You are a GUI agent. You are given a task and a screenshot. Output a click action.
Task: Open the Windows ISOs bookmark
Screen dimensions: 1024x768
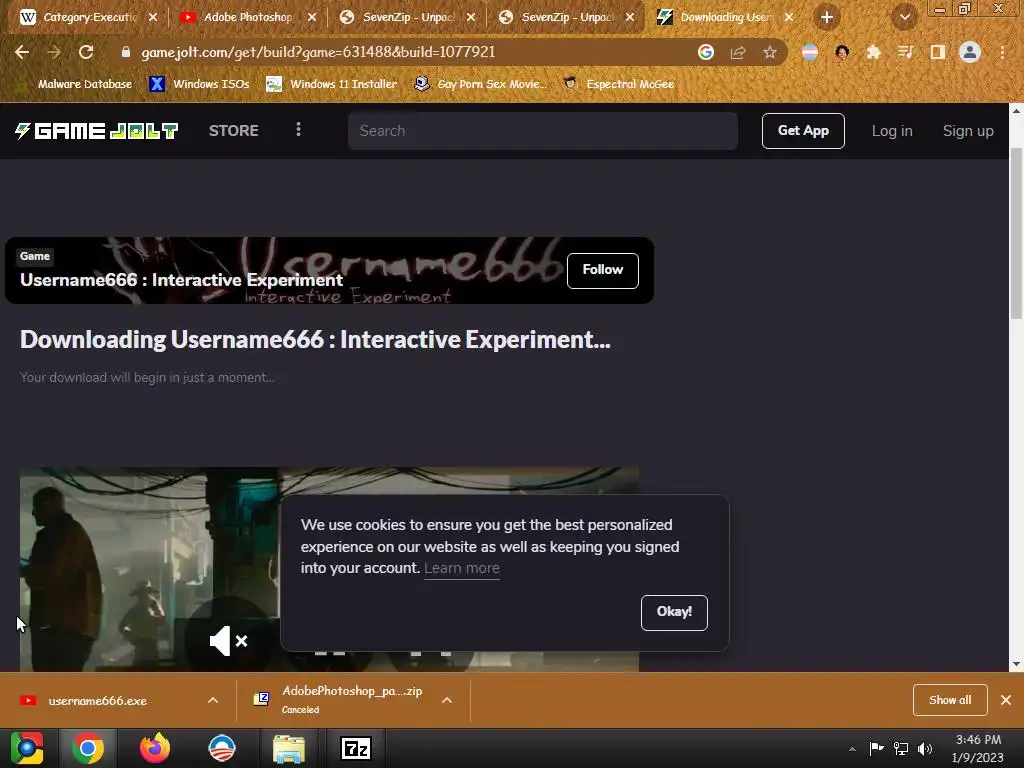tap(200, 84)
